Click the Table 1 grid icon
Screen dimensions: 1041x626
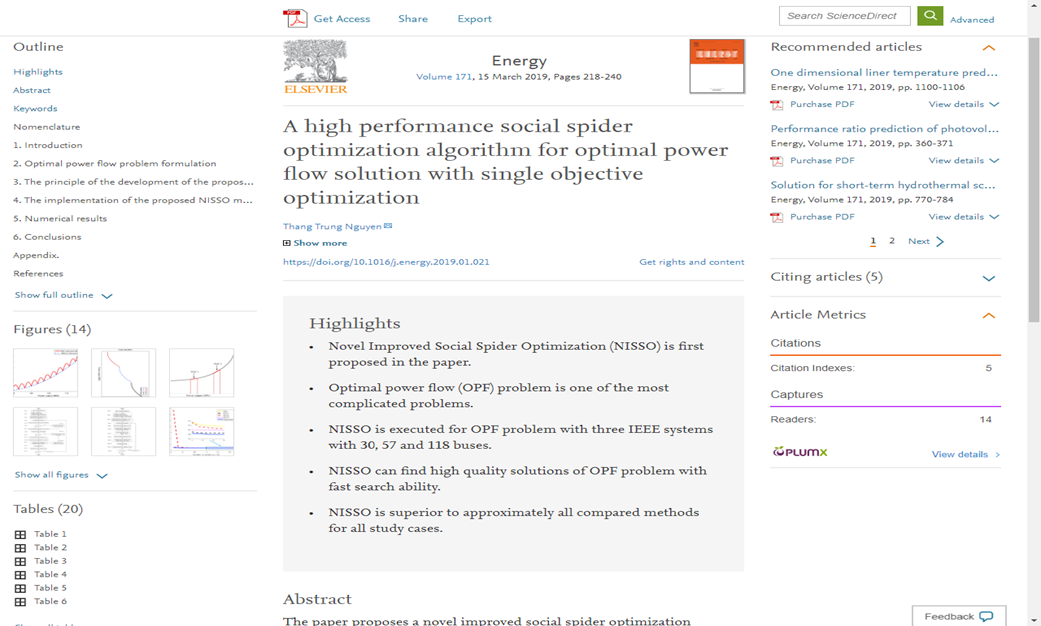[20, 534]
